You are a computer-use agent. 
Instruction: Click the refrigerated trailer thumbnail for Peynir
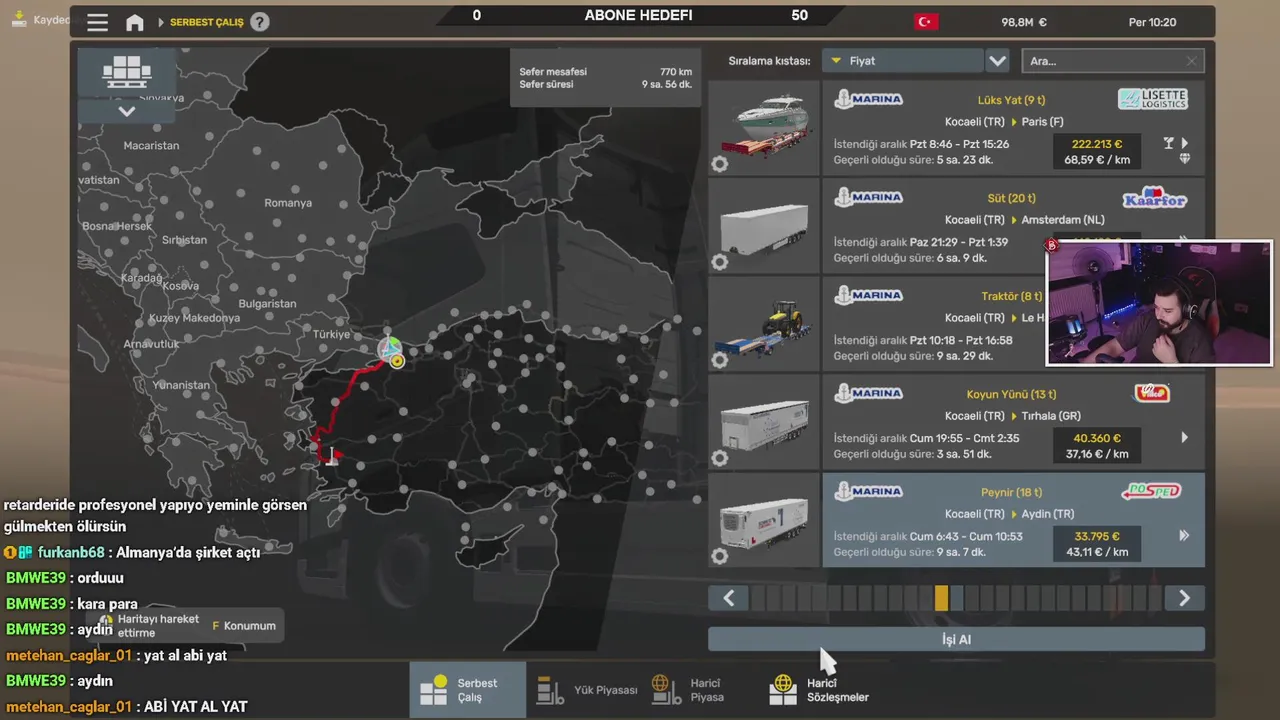point(764,520)
